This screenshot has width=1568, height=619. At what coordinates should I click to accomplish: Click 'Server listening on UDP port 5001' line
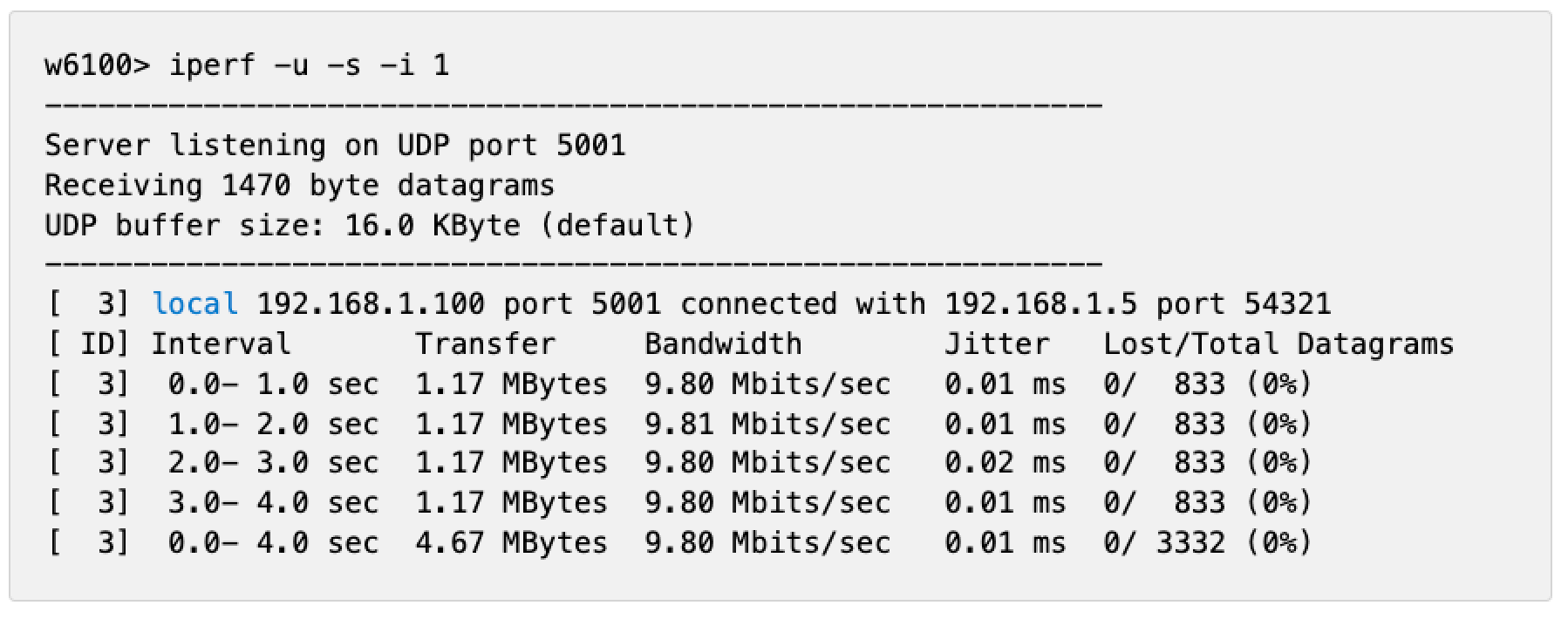pos(335,145)
